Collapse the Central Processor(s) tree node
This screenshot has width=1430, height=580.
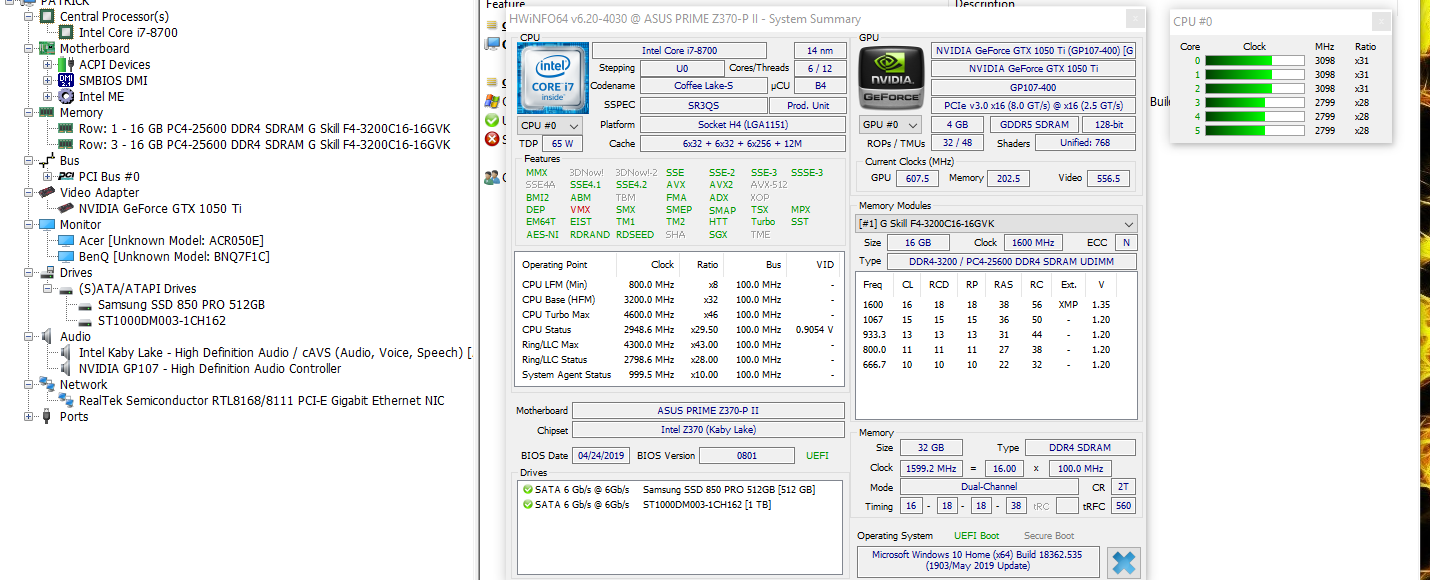pyautogui.click(x=29, y=16)
